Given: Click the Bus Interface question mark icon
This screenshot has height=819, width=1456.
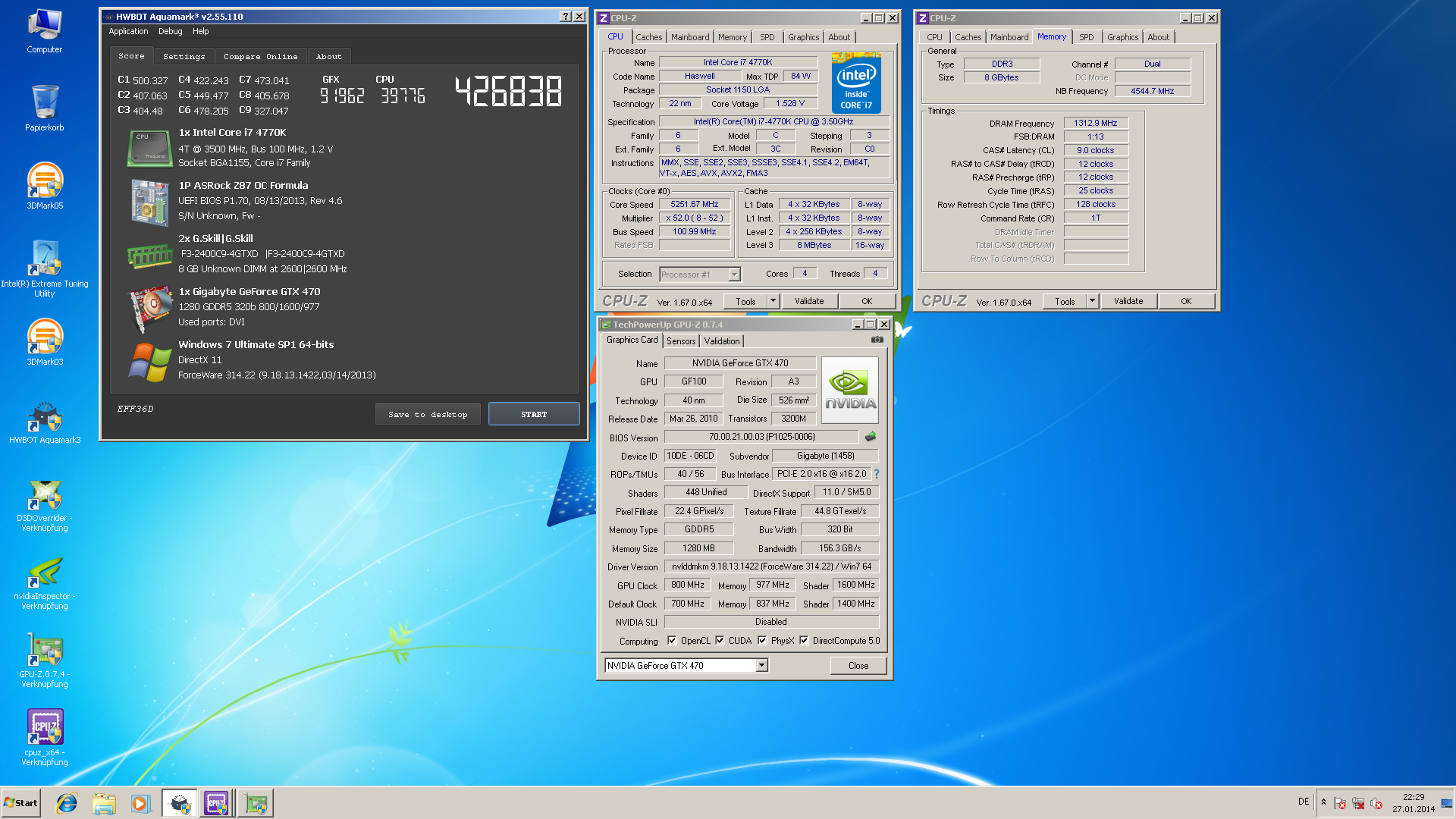Looking at the screenshot, I should 877,474.
